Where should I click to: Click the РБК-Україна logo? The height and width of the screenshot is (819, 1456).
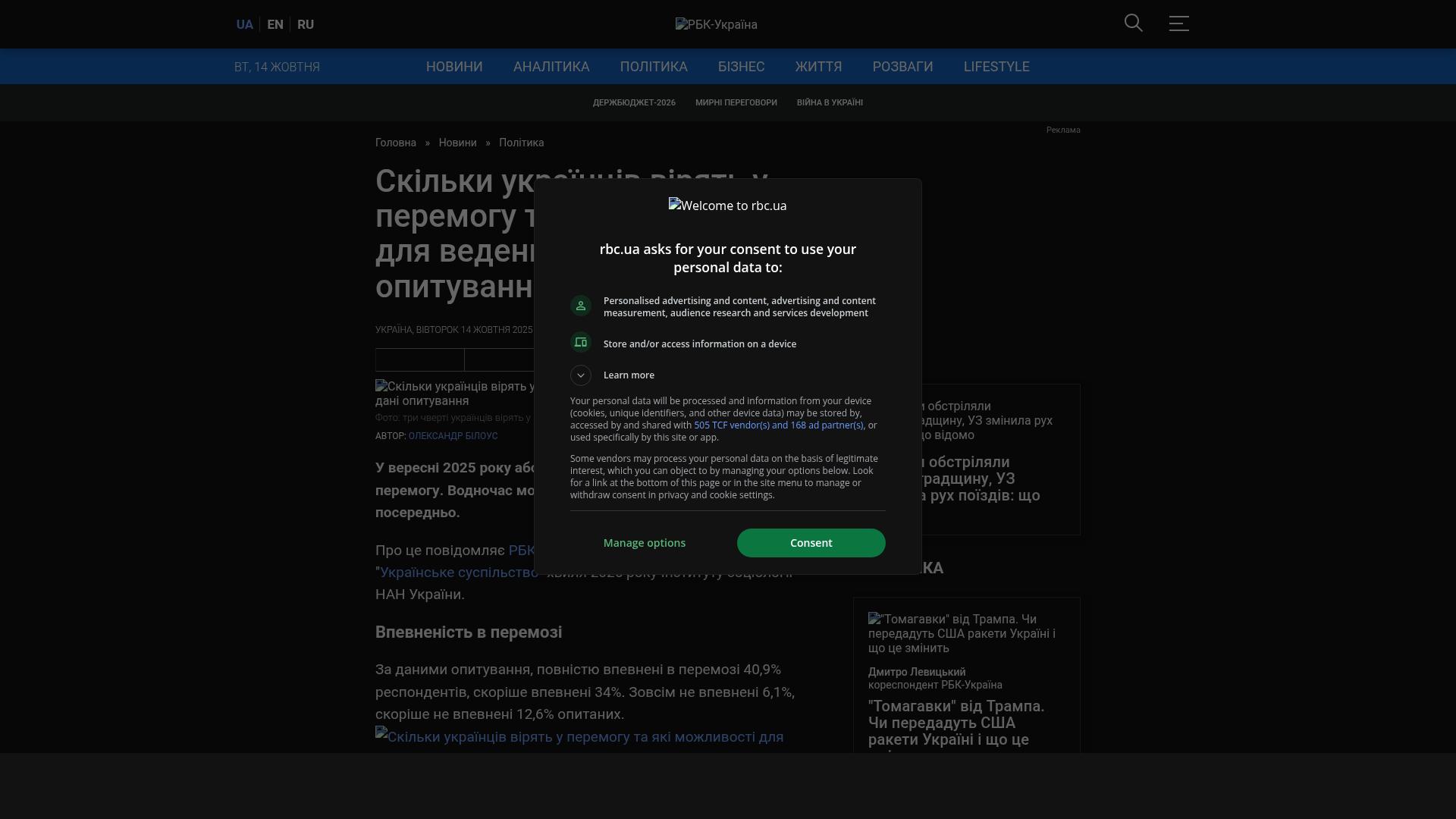(x=716, y=24)
